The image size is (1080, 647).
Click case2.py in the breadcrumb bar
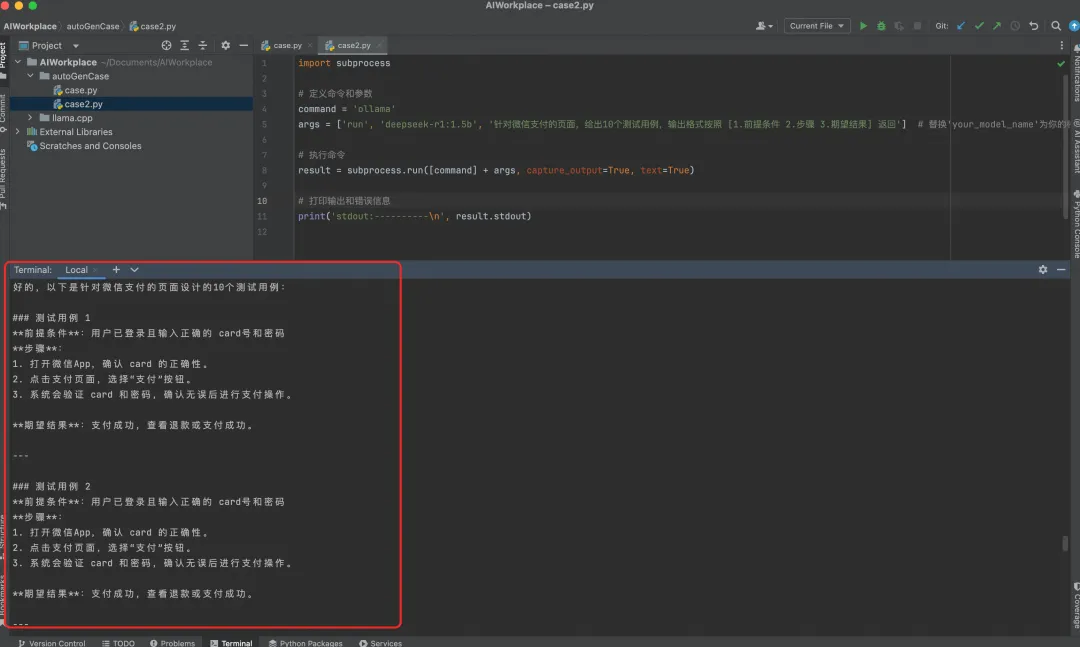click(x=153, y=26)
